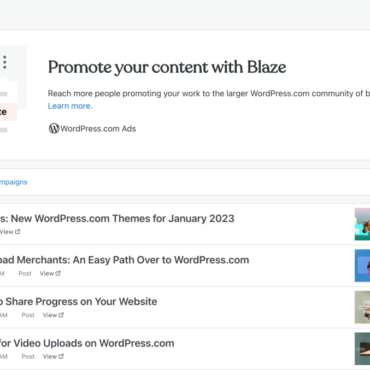Open the Learn more link
Viewport: 370px width, 370px height.
click(x=69, y=106)
